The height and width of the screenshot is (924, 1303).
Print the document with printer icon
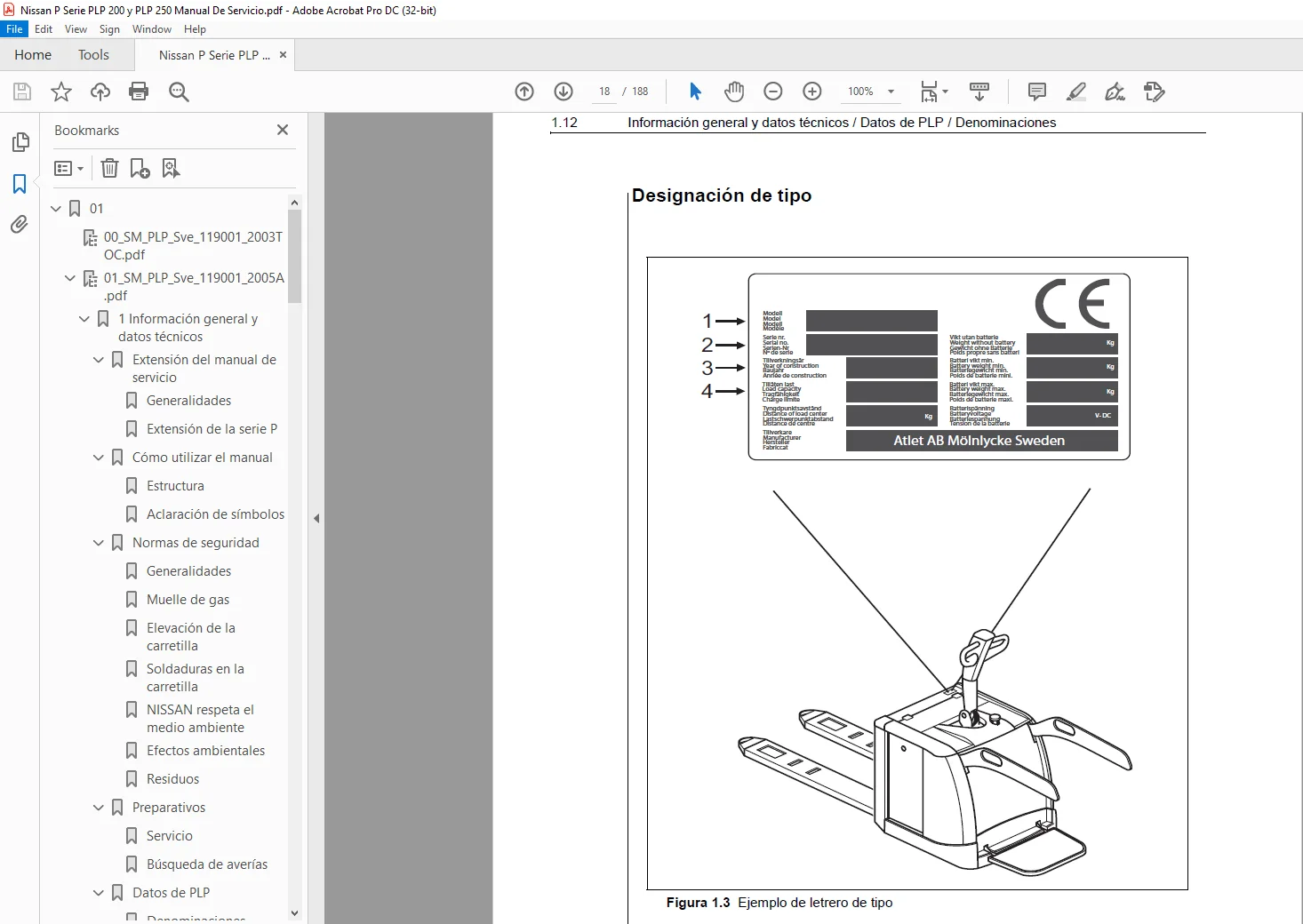[x=139, y=92]
